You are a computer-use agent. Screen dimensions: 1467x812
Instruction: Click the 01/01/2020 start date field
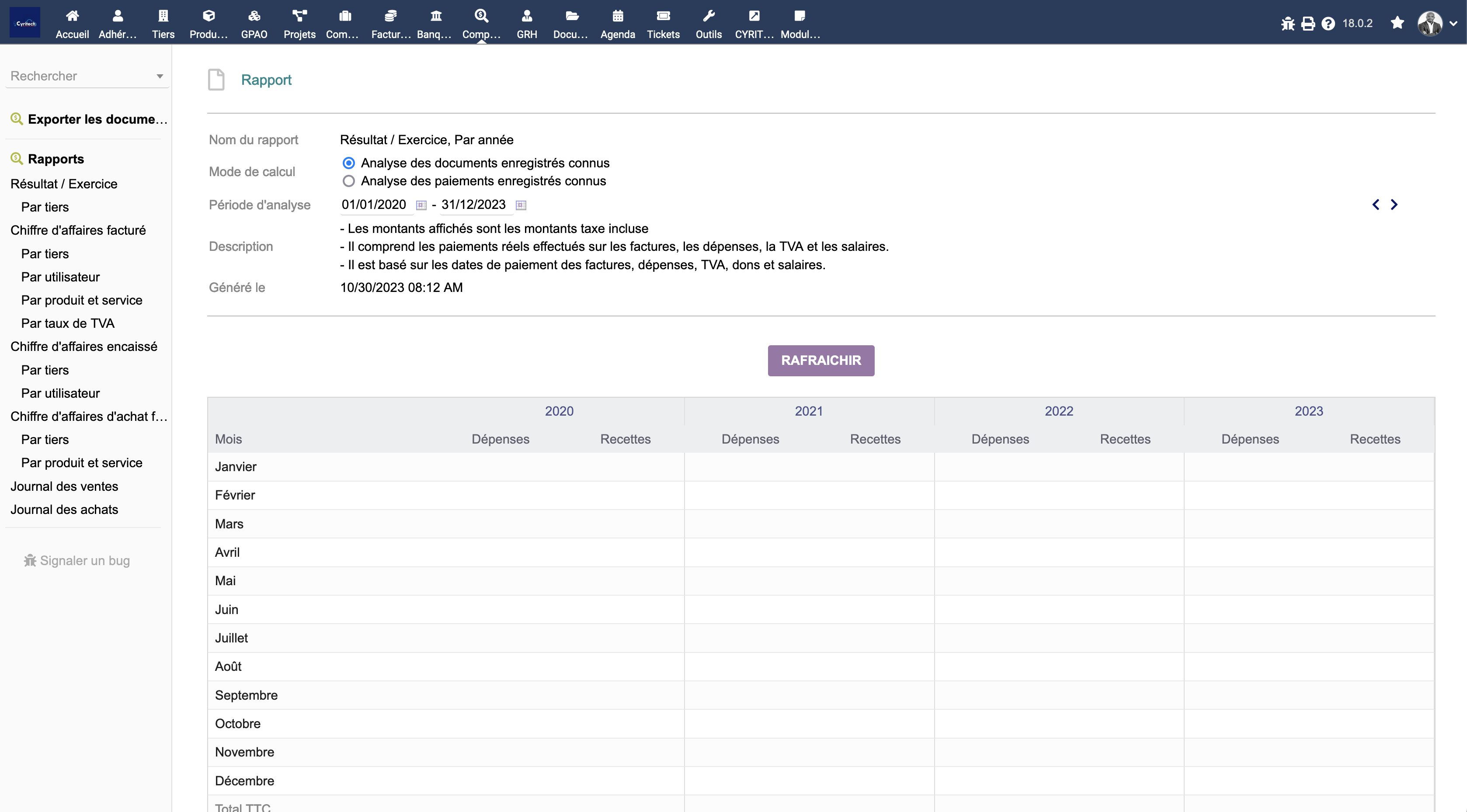[x=376, y=205]
